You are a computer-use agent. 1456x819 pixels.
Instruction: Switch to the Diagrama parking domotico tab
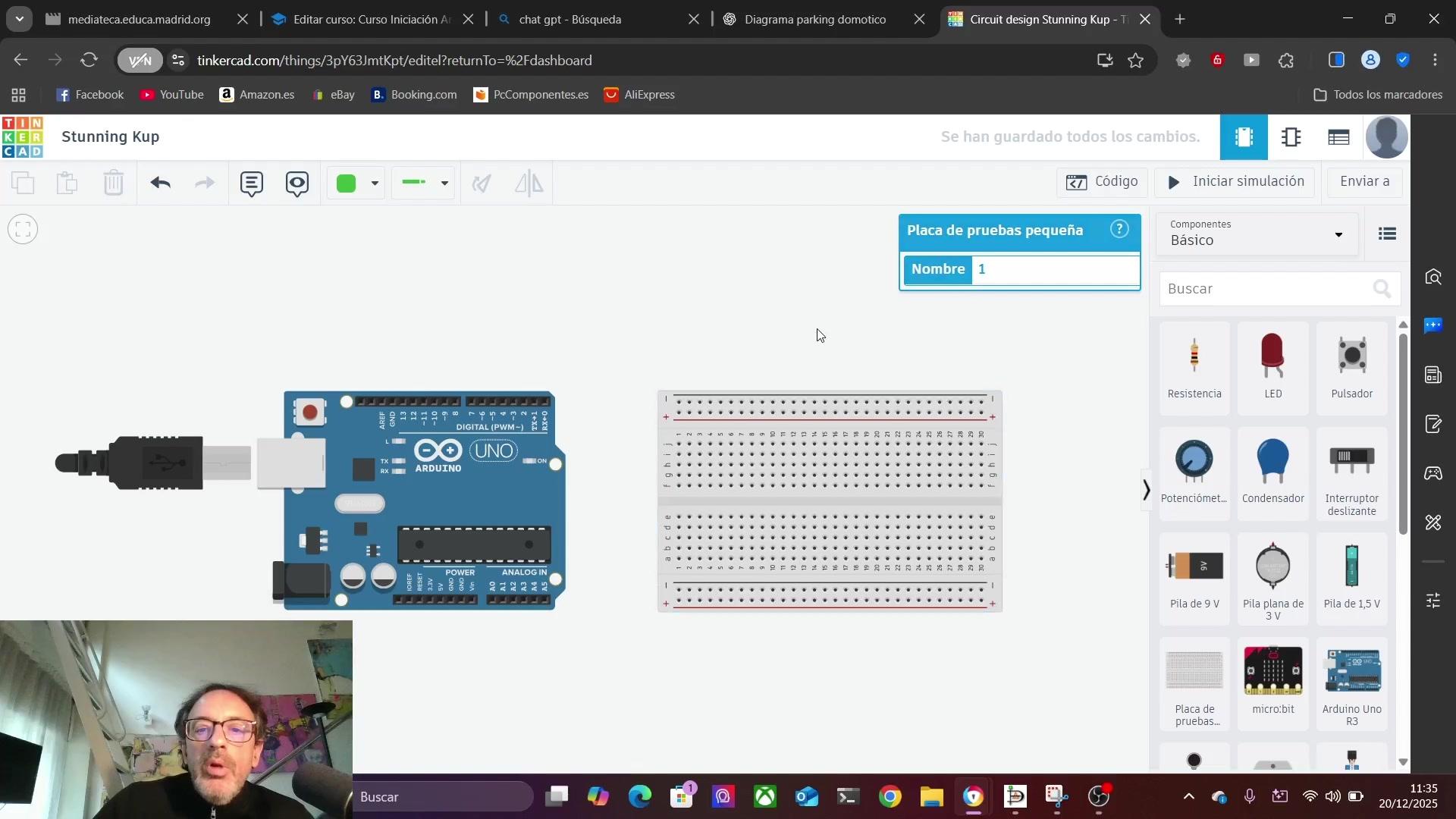814,20
